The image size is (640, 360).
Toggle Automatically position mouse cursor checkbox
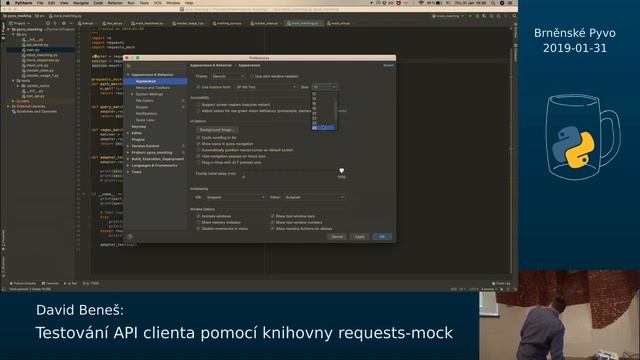click(198, 150)
